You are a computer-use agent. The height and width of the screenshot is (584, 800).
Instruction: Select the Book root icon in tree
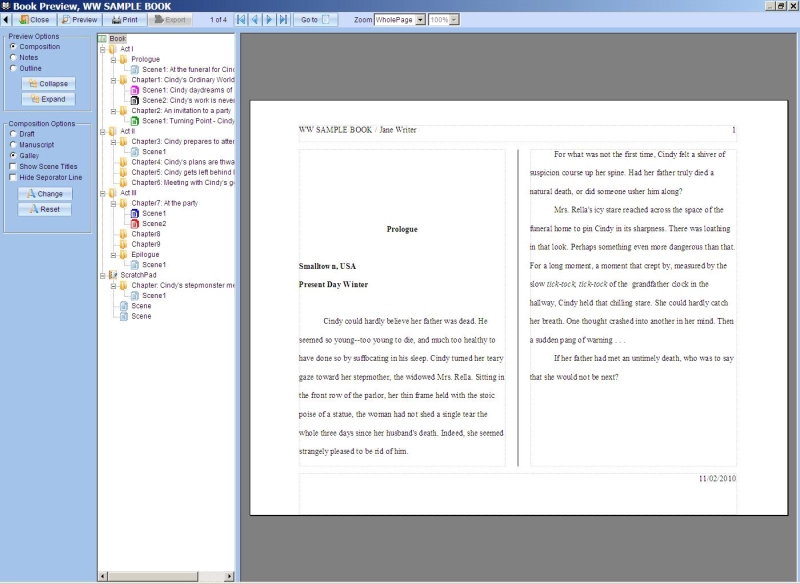pyautogui.click(x=103, y=39)
